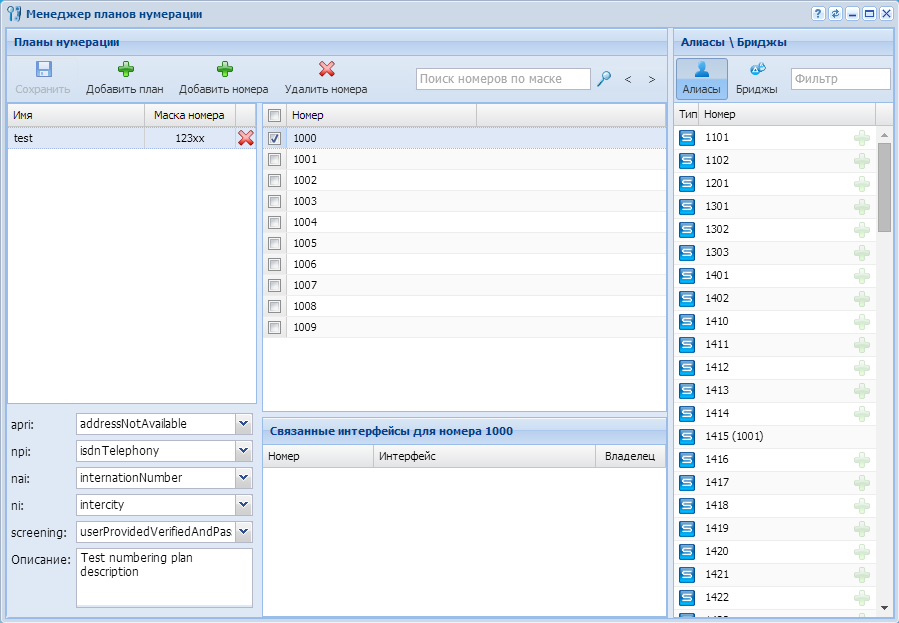Go to previous search result arrow
Viewport: 899px width, 623px height.
click(x=628, y=79)
